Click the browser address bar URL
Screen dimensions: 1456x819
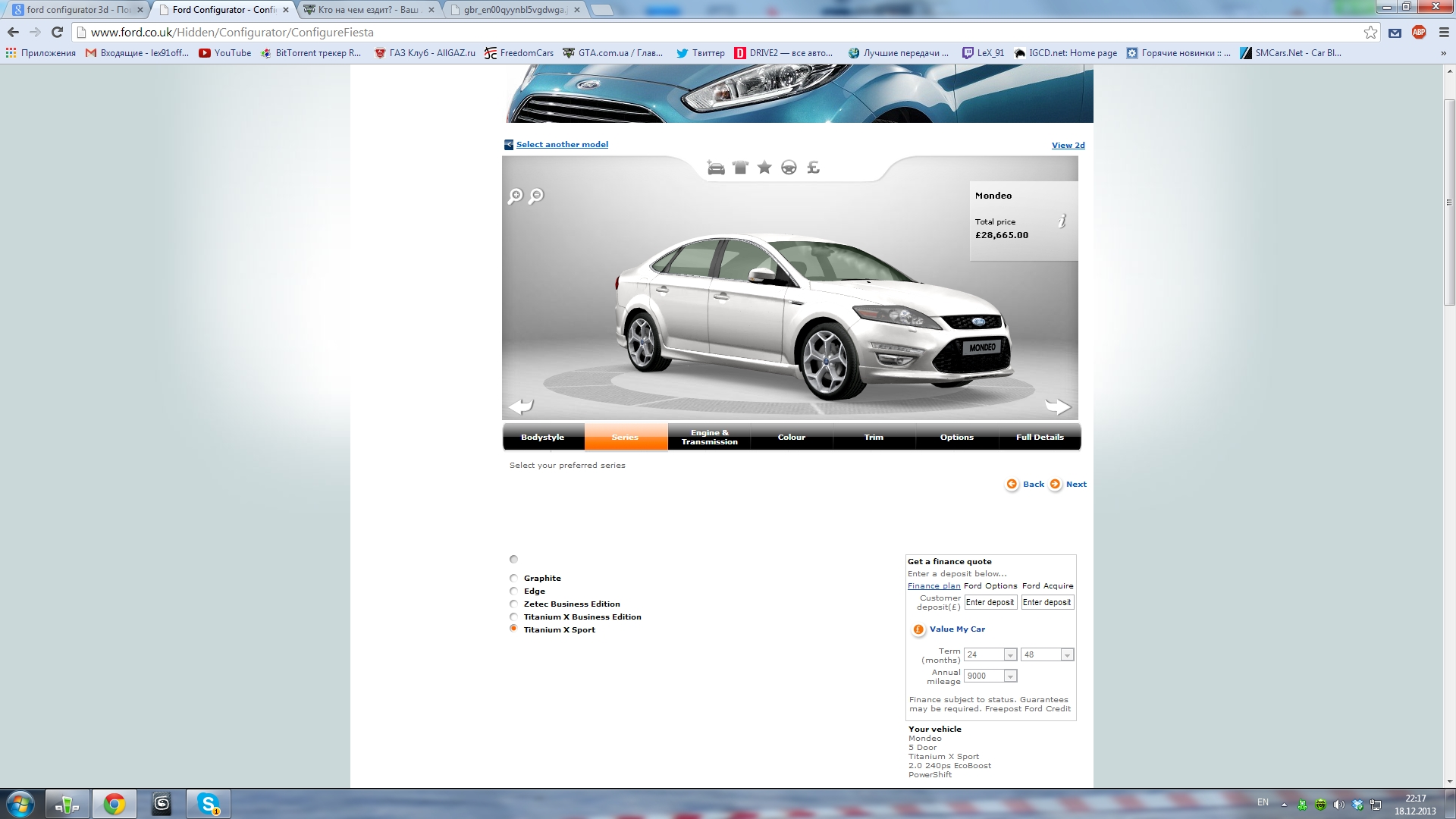232,33
